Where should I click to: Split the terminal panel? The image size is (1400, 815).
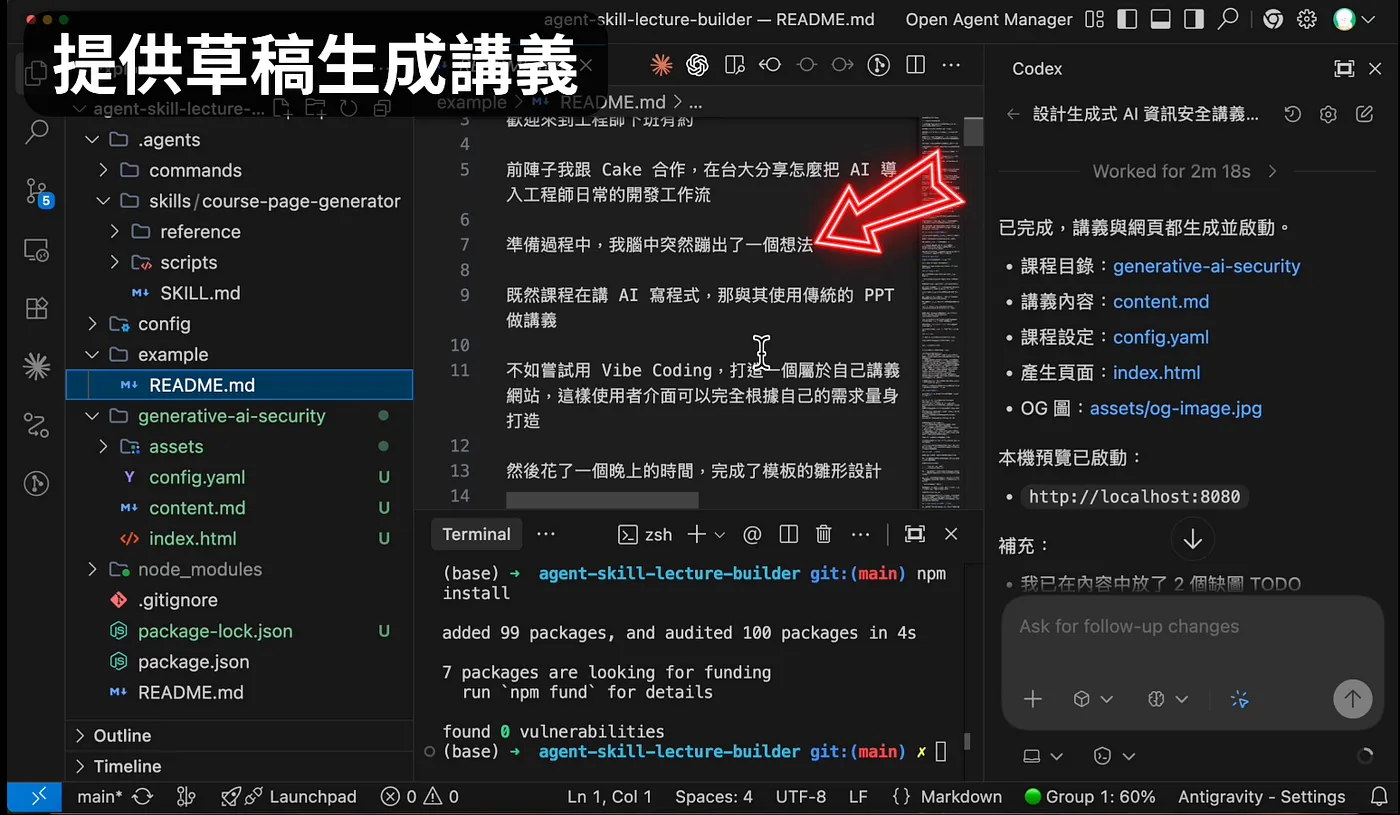coord(788,534)
